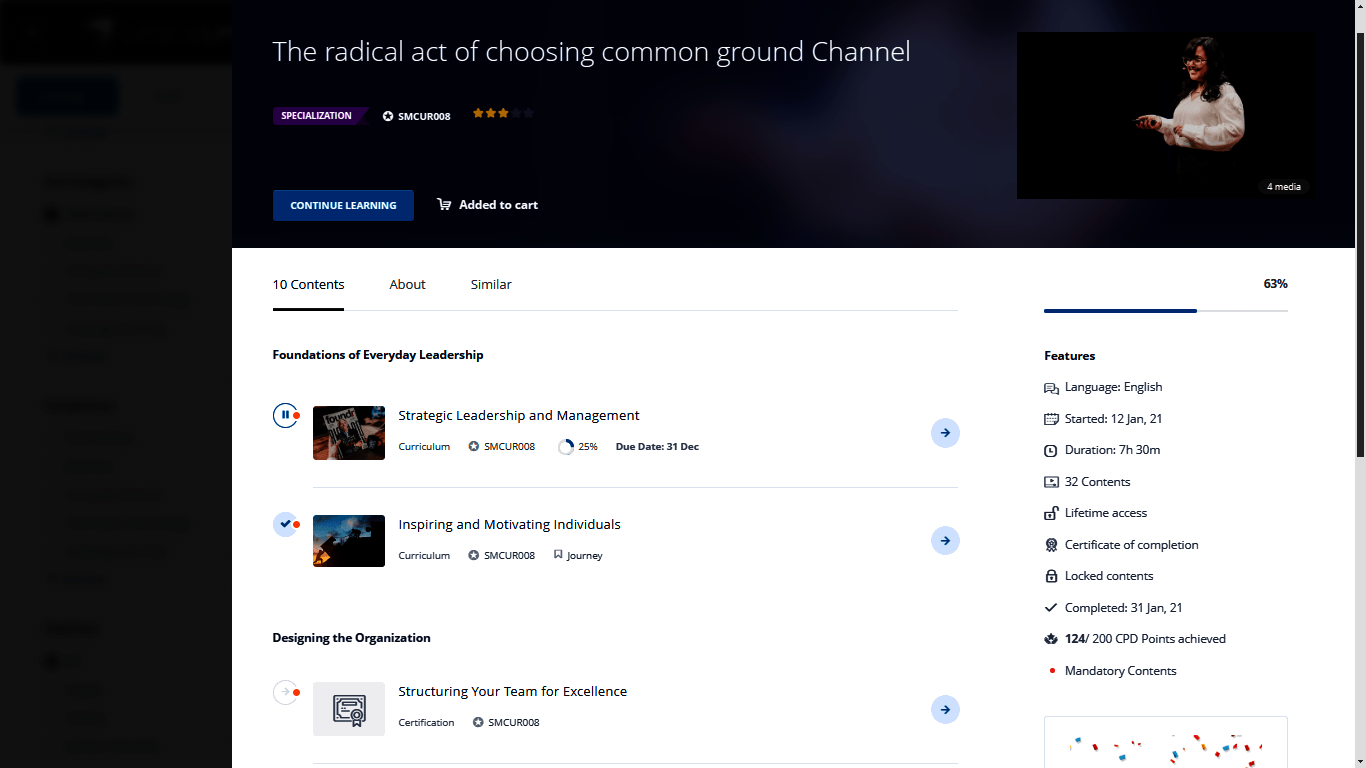Click the not-started arrow icon for Structuring Your Team
The width and height of the screenshot is (1366, 768).
pos(285,692)
